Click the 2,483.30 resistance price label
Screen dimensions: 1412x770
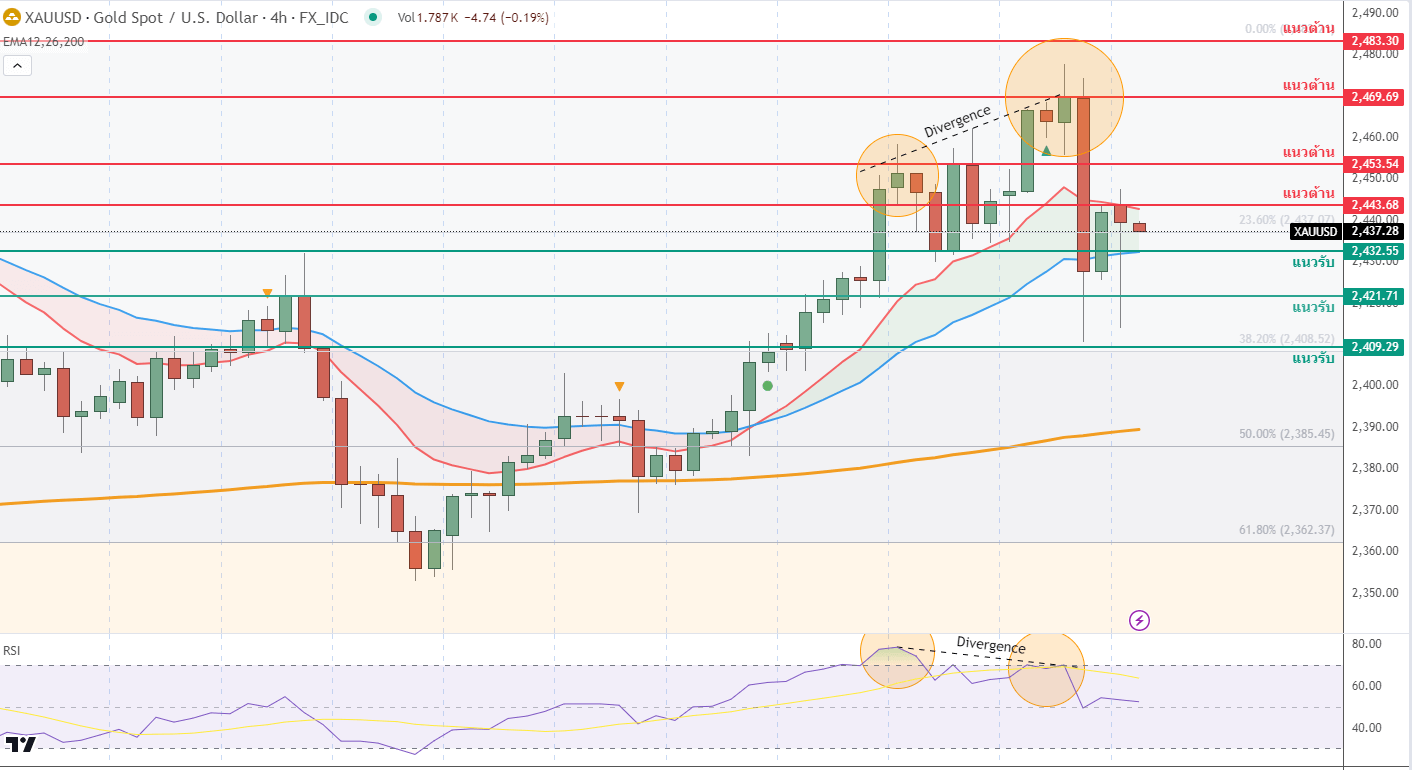[1374, 41]
